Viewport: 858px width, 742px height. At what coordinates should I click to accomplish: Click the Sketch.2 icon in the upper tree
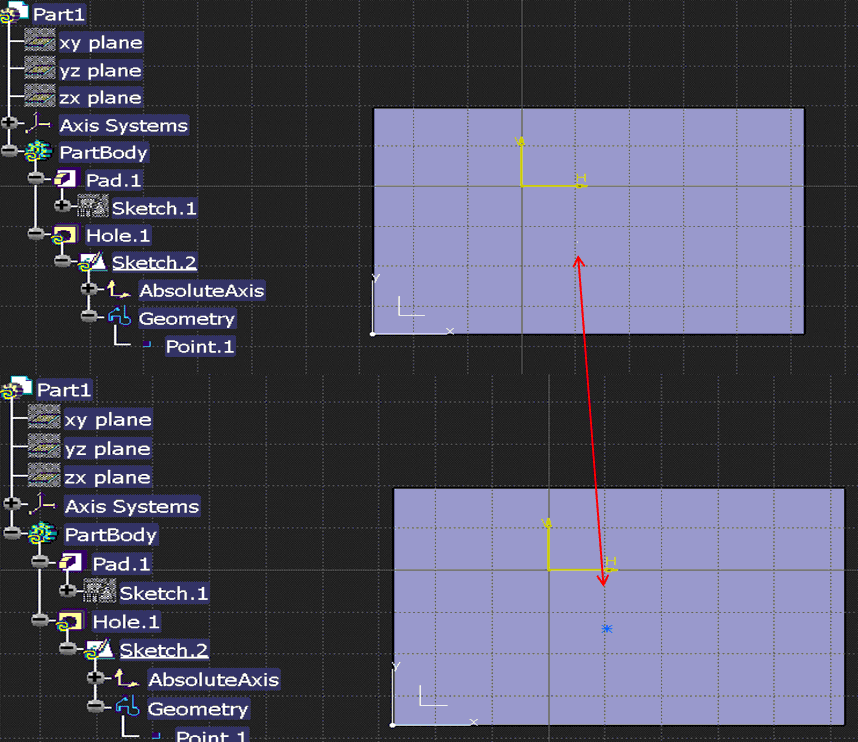pyautogui.click(x=92, y=262)
